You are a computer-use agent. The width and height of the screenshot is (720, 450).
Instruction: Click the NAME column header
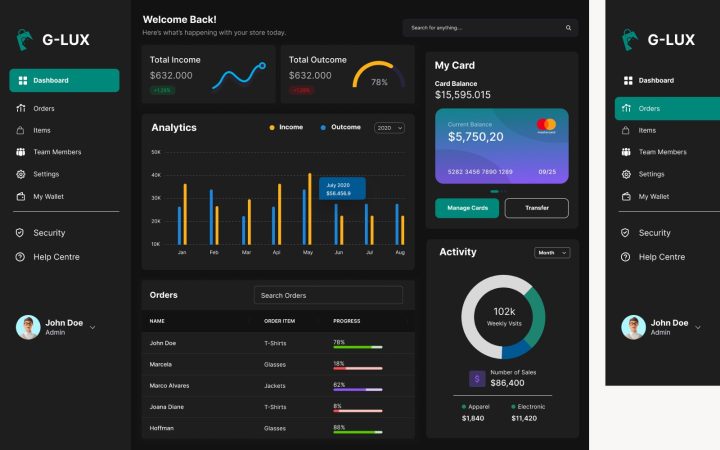point(157,321)
